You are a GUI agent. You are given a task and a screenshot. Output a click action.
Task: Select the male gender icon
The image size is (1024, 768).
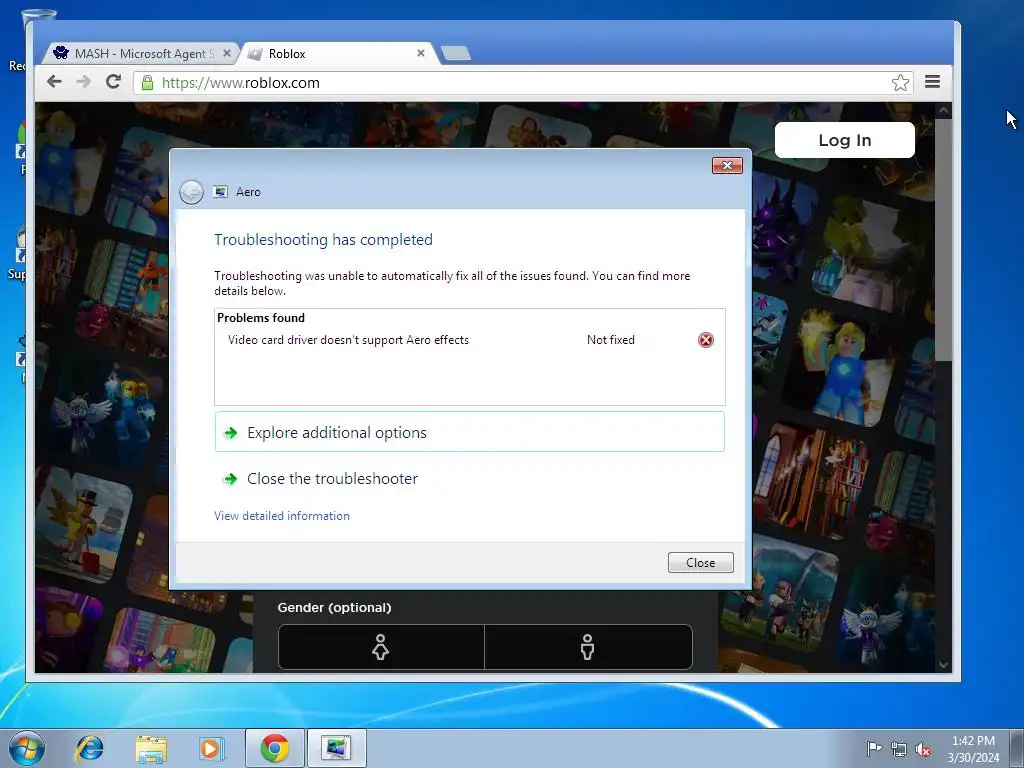pyautogui.click(x=588, y=647)
